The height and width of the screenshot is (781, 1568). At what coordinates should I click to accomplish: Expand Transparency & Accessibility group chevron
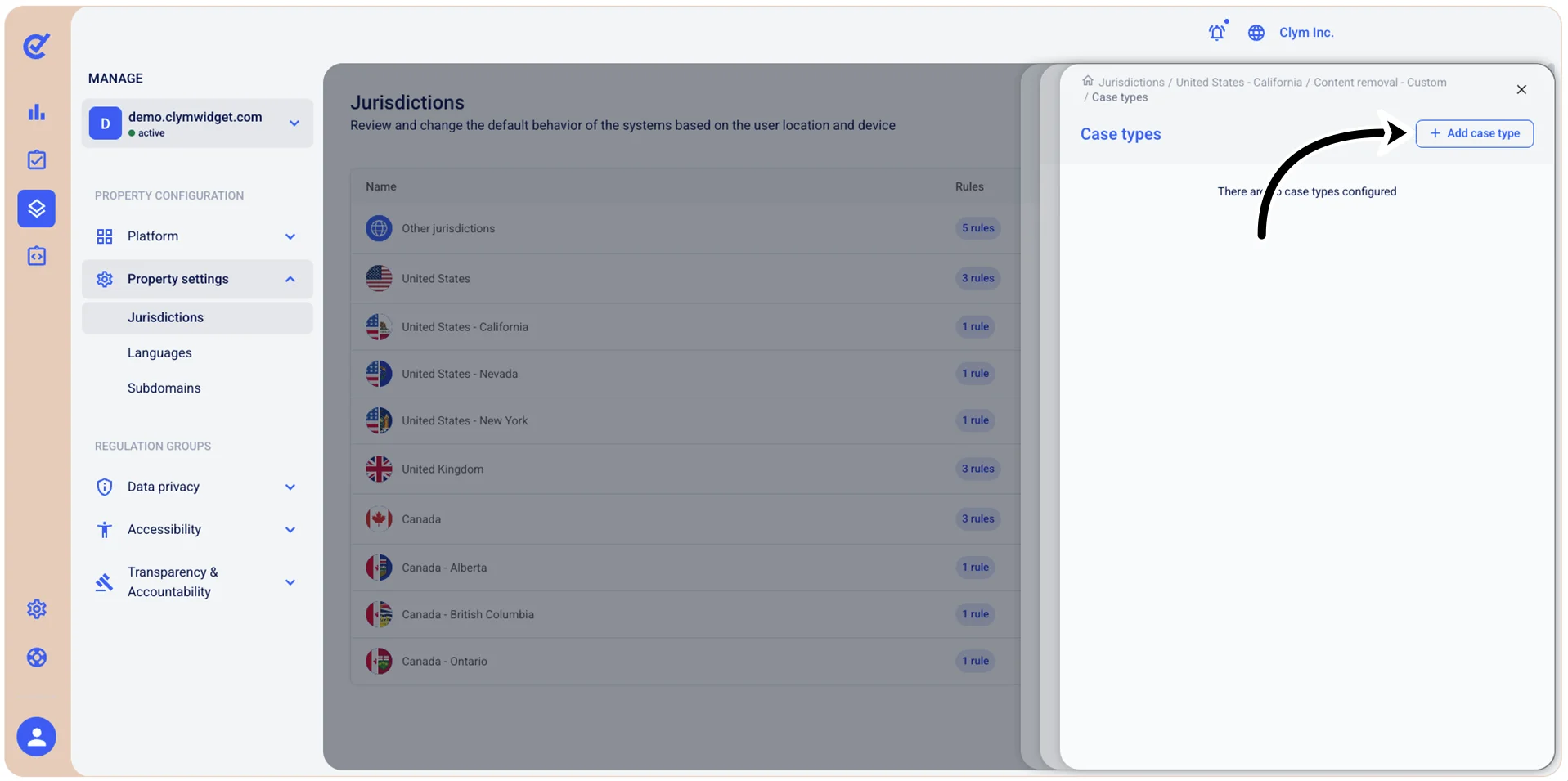point(290,582)
